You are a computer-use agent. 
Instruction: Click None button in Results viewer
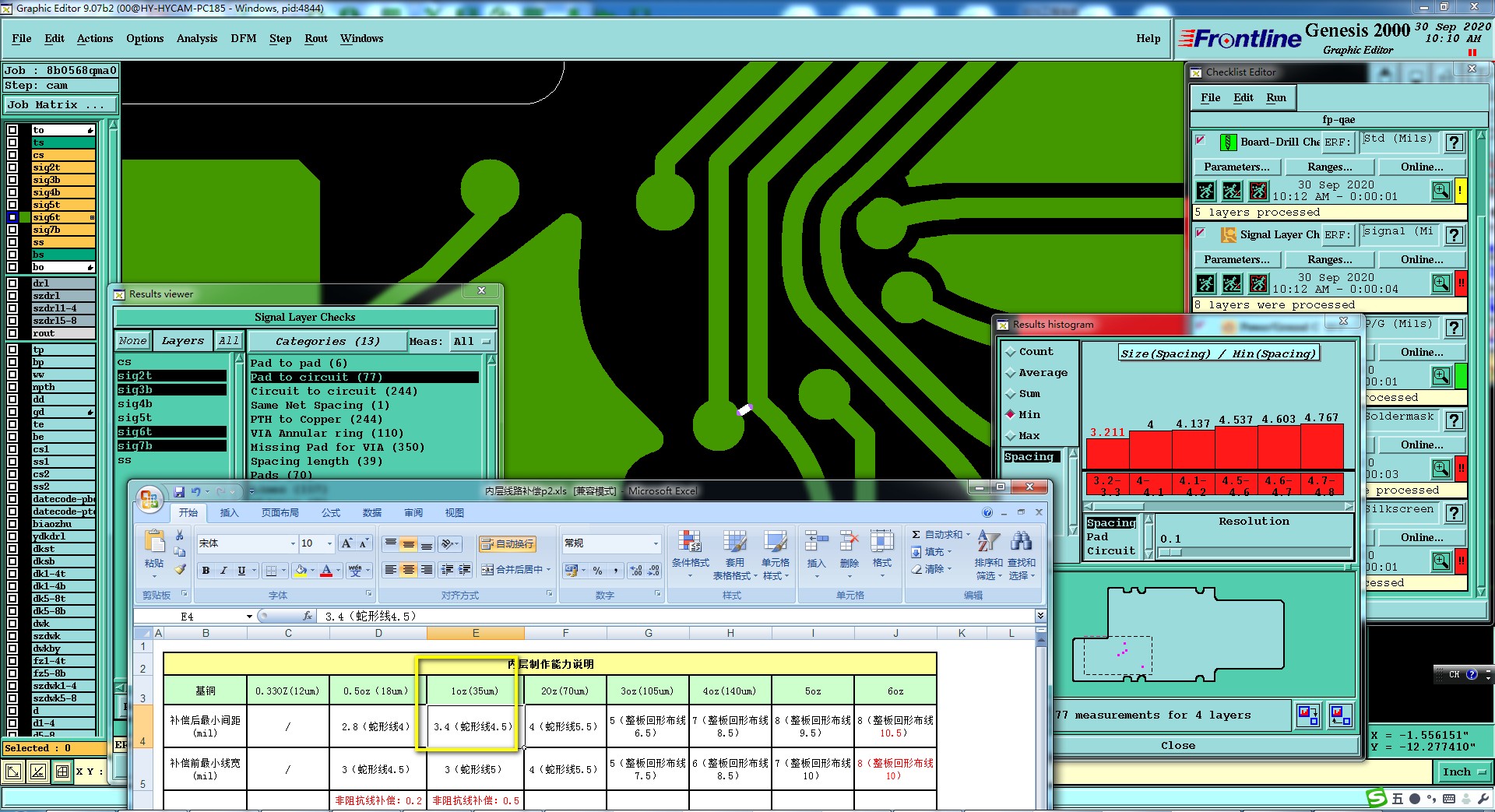click(x=132, y=341)
